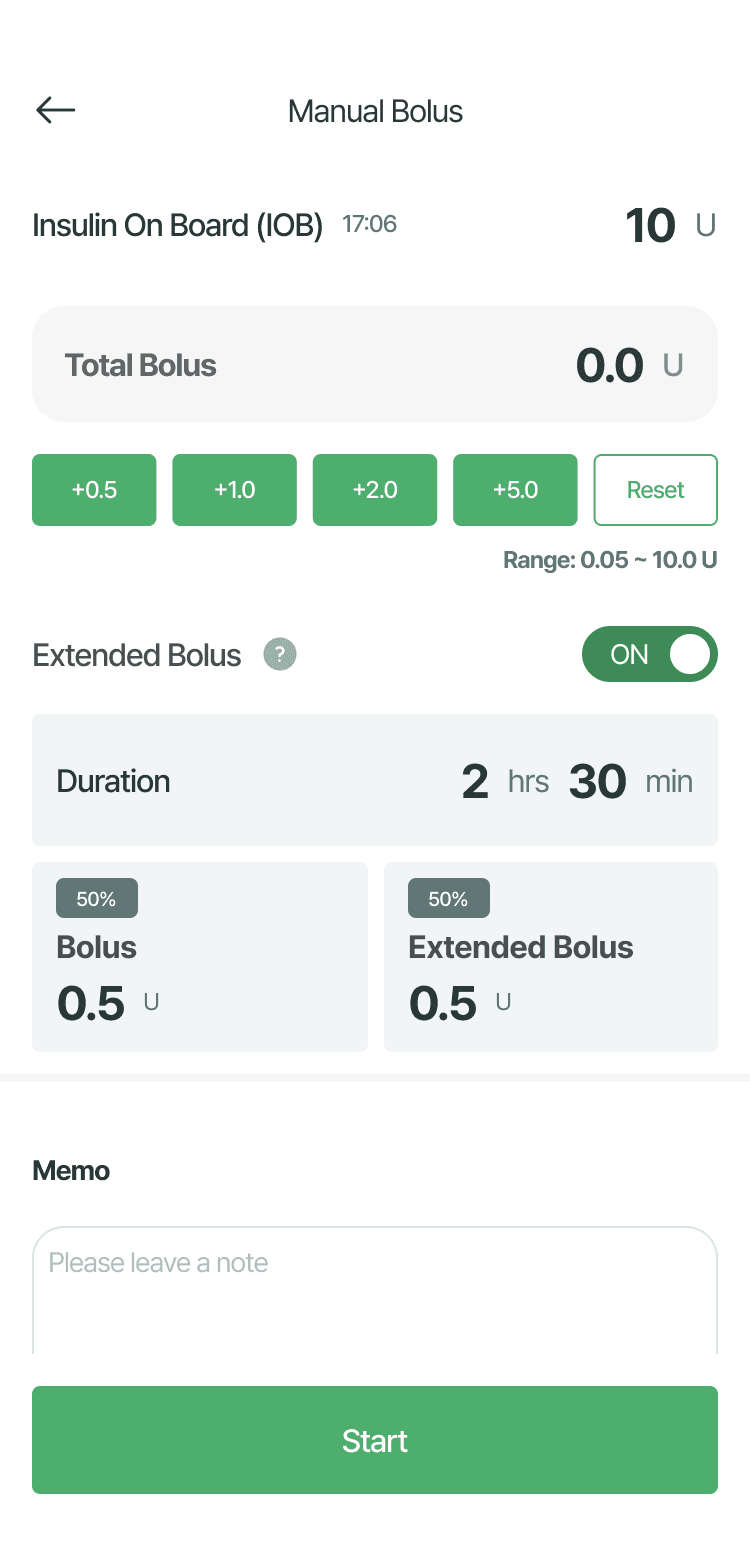The width and height of the screenshot is (750, 1564).
Task: Select the Extended Bolus 50% card
Action: [551, 956]
